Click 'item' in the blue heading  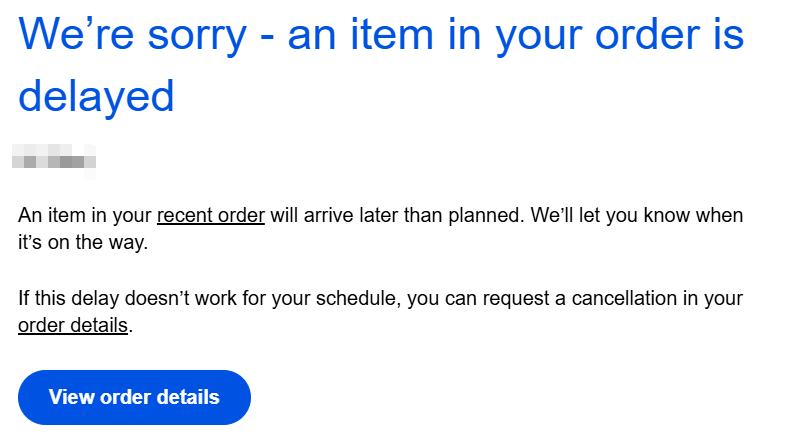[x=391, y=35]
